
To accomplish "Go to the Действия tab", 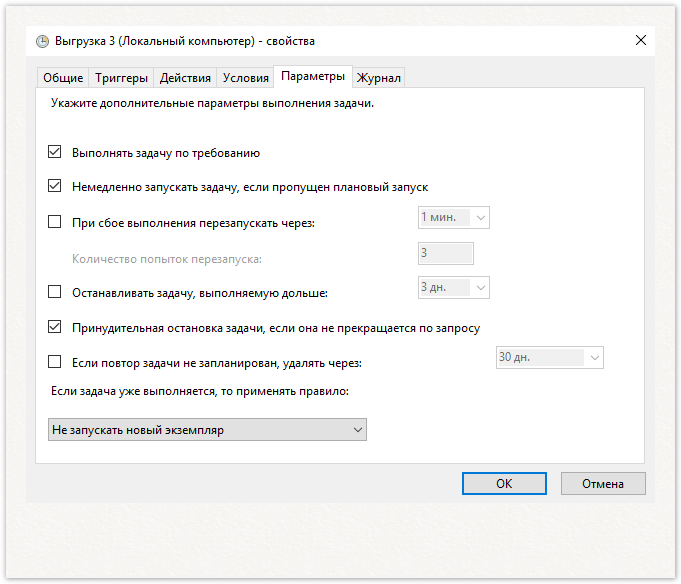I will (185, 78).
